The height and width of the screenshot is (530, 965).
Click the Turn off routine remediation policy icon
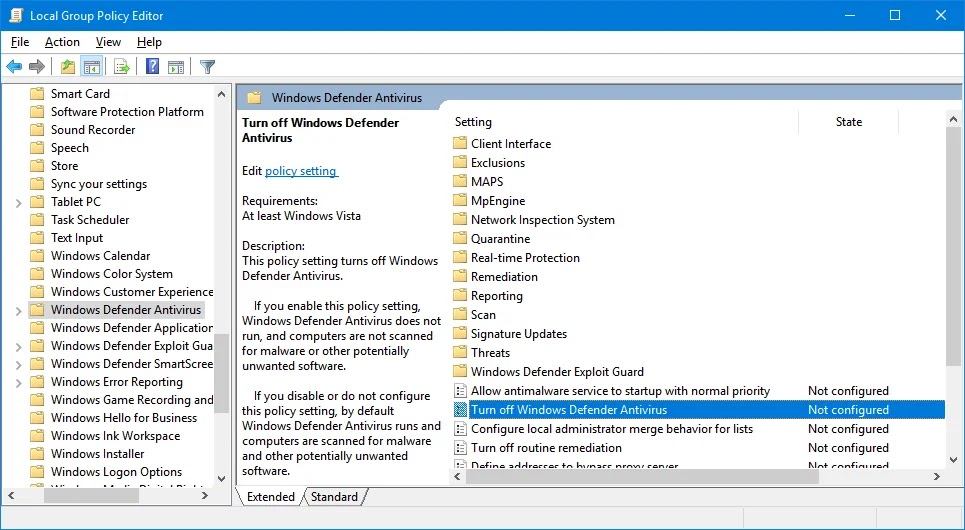pos(460,448)
